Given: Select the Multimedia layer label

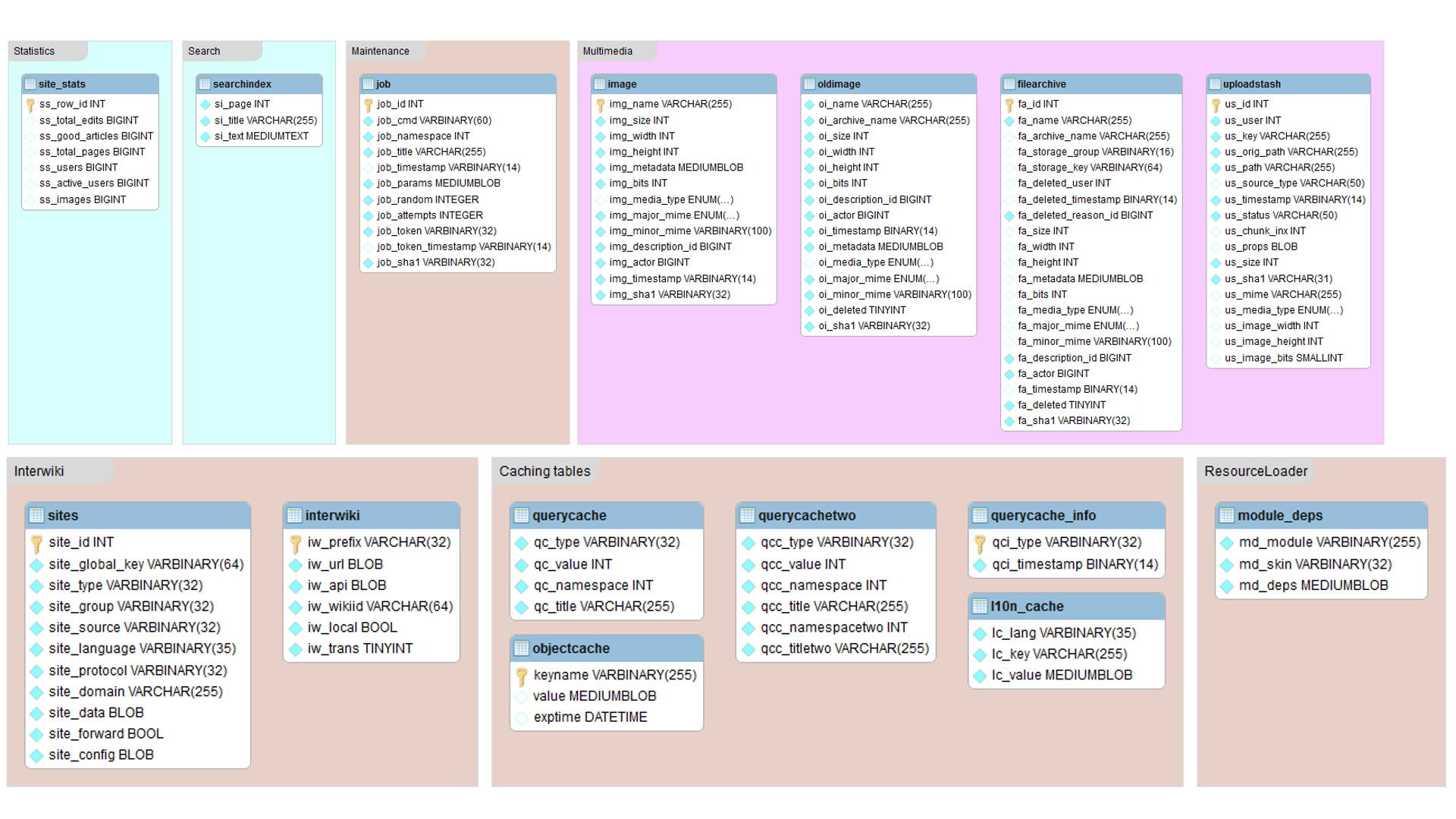Looking at the screenshot, I should pos(607,52).
